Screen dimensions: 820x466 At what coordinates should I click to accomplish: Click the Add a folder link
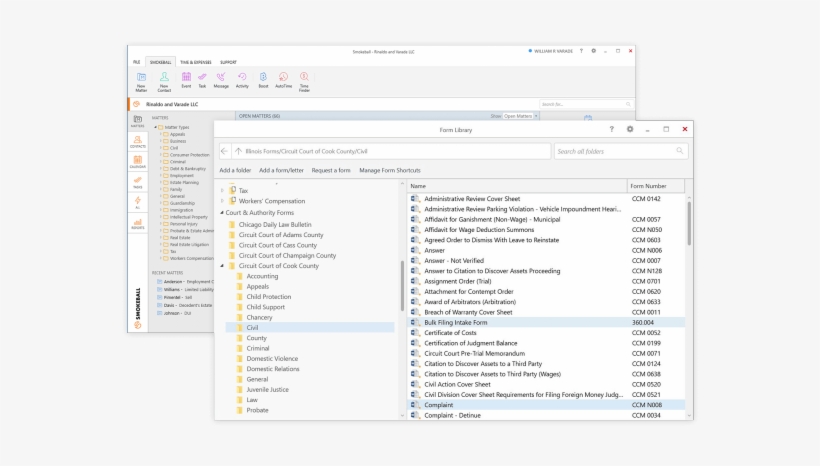pyautogui.click(x=235, y=171)
